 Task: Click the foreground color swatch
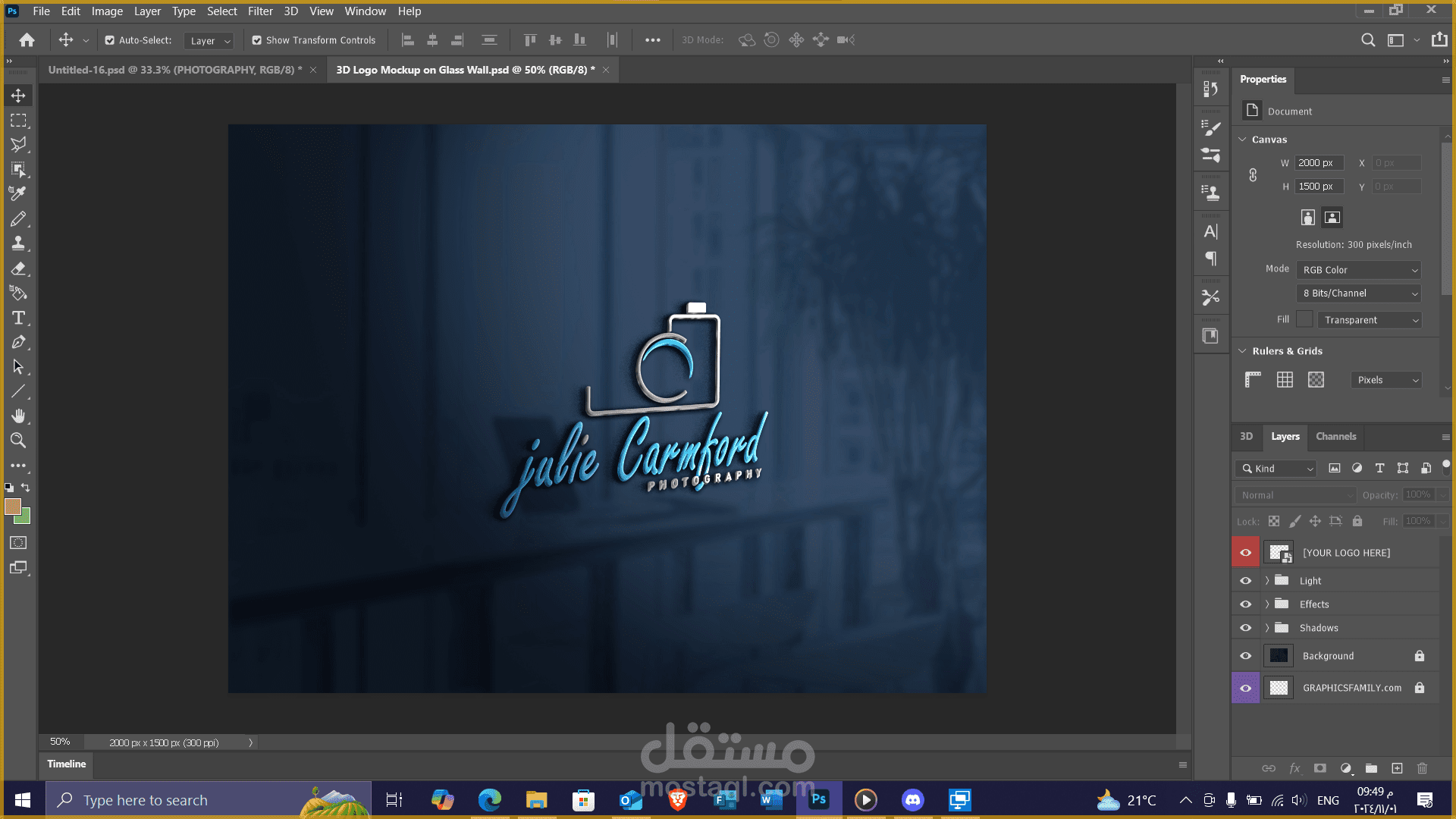12,507
